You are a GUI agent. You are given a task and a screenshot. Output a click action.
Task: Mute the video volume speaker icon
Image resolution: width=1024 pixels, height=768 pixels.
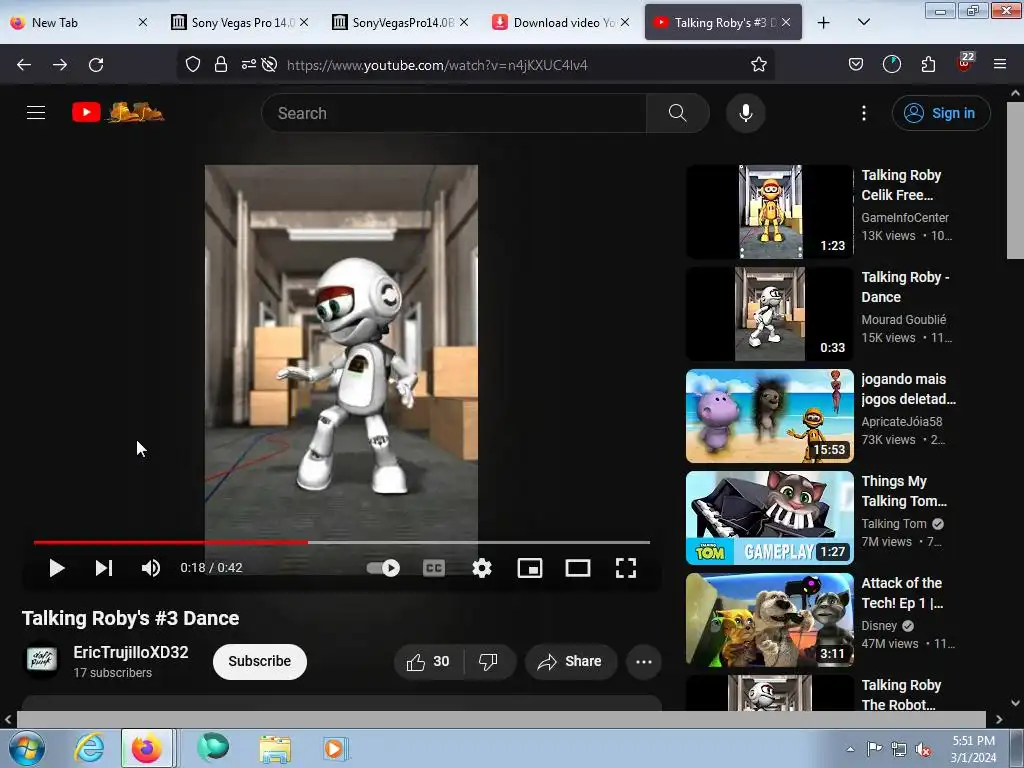[151, 568]
